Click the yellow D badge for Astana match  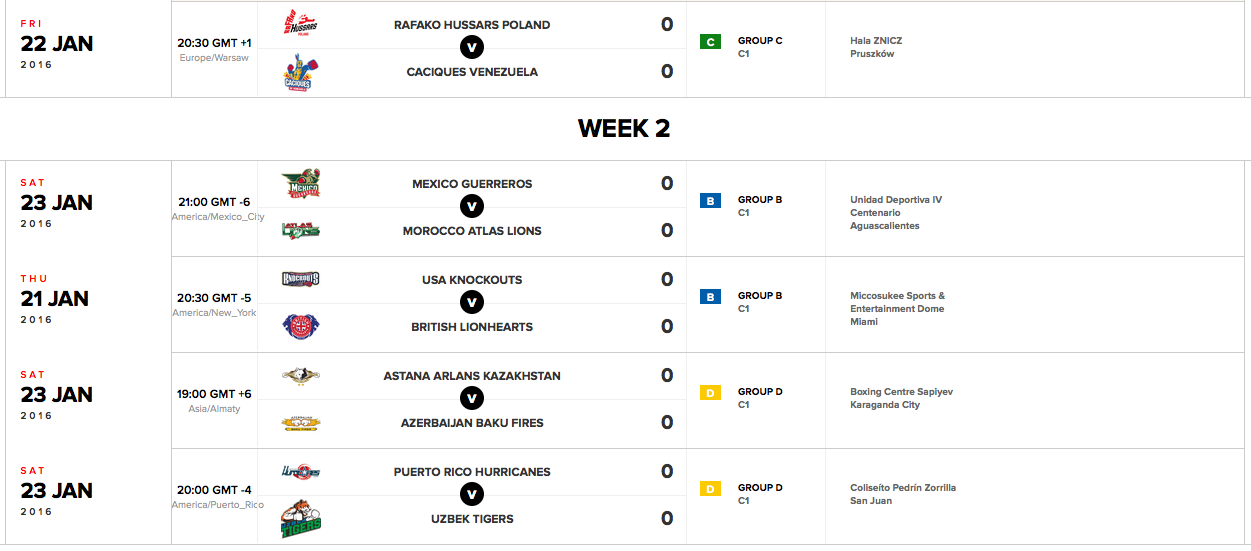pyautogui.click(x=710, y=393)
